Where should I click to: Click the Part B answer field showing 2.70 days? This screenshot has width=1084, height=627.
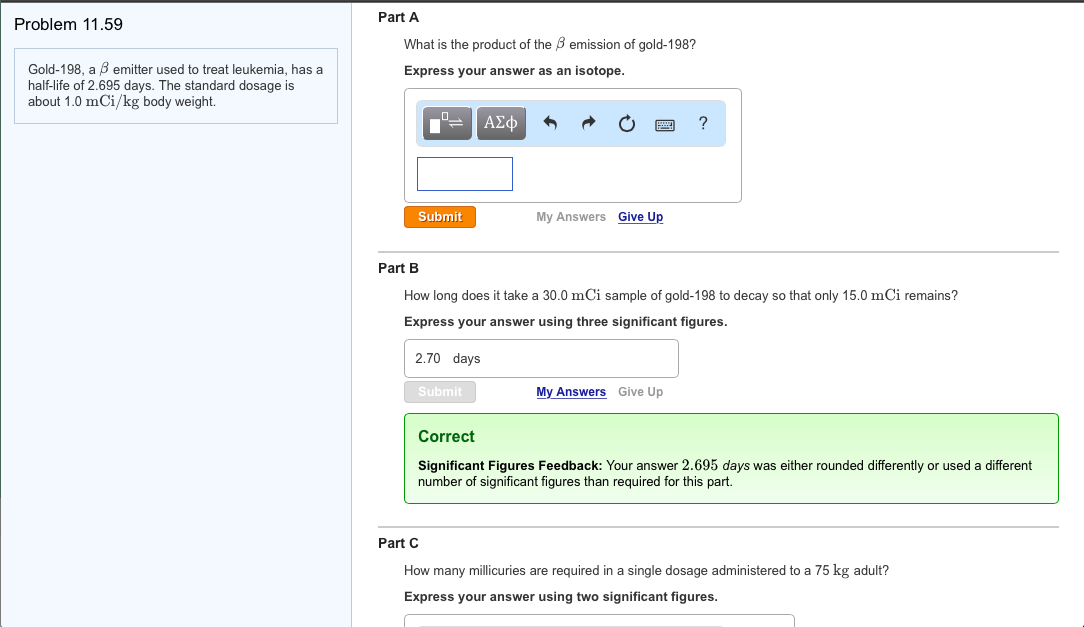(541, 359)
